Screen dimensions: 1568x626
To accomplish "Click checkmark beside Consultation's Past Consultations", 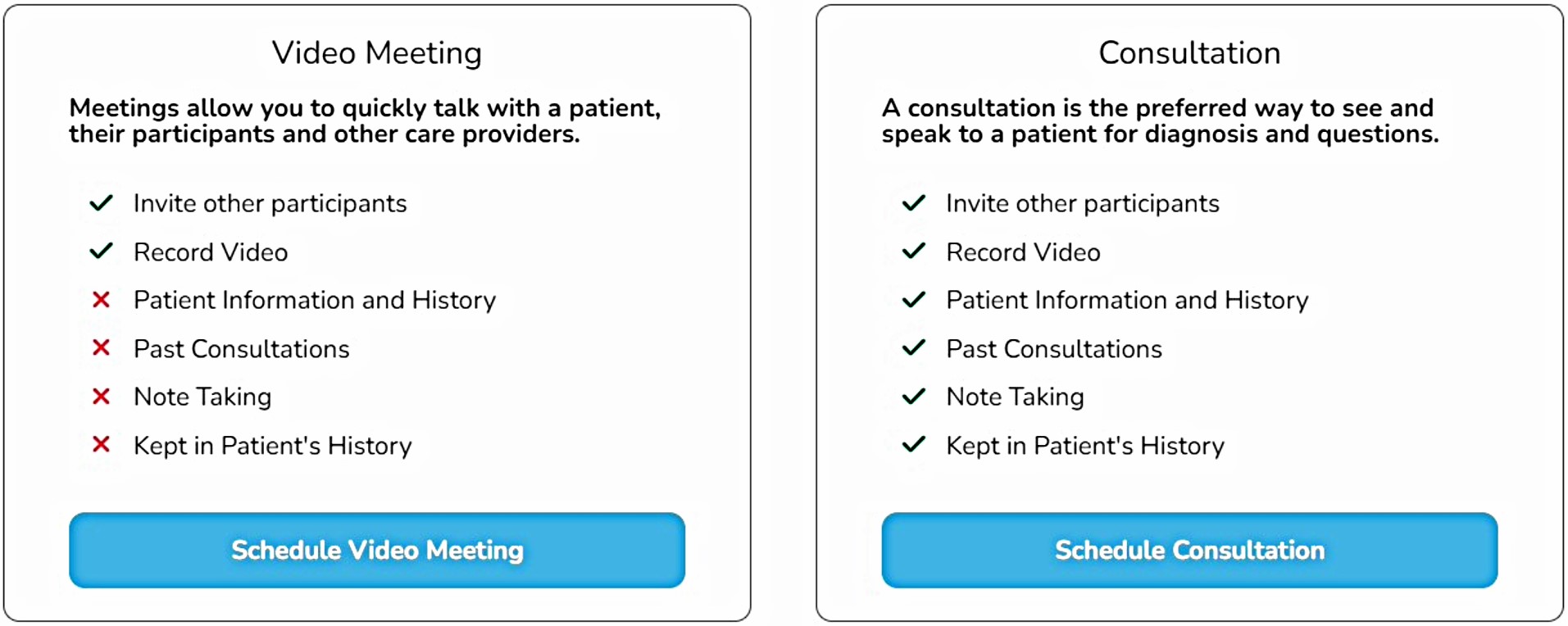I will coord(913,348).
